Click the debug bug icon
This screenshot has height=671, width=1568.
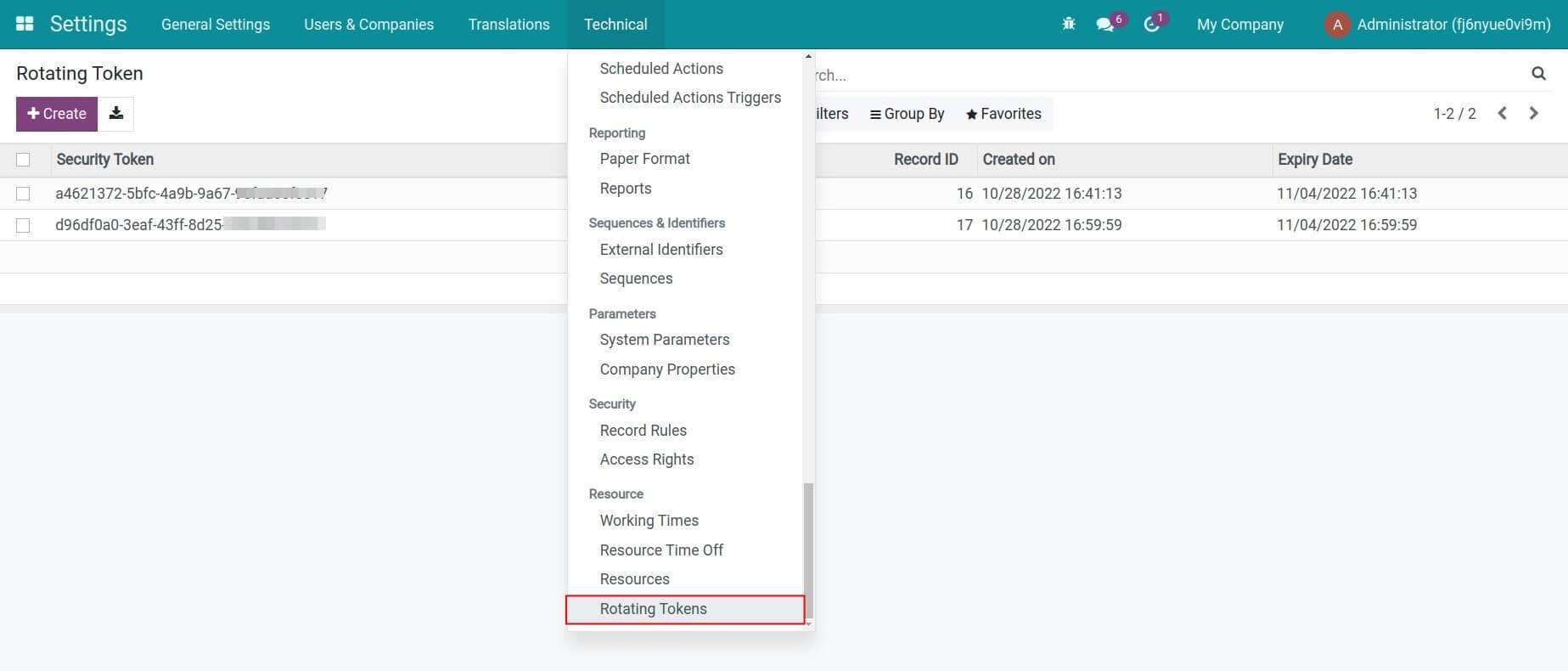[x=1068, y=25]
